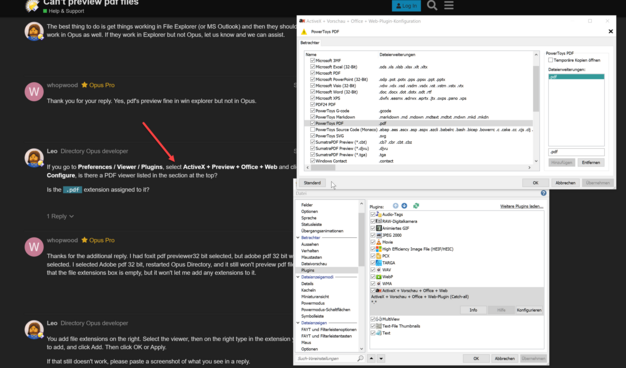
Task: Check Temporäre Kopien öffnen option
Action: pos(551,60)
